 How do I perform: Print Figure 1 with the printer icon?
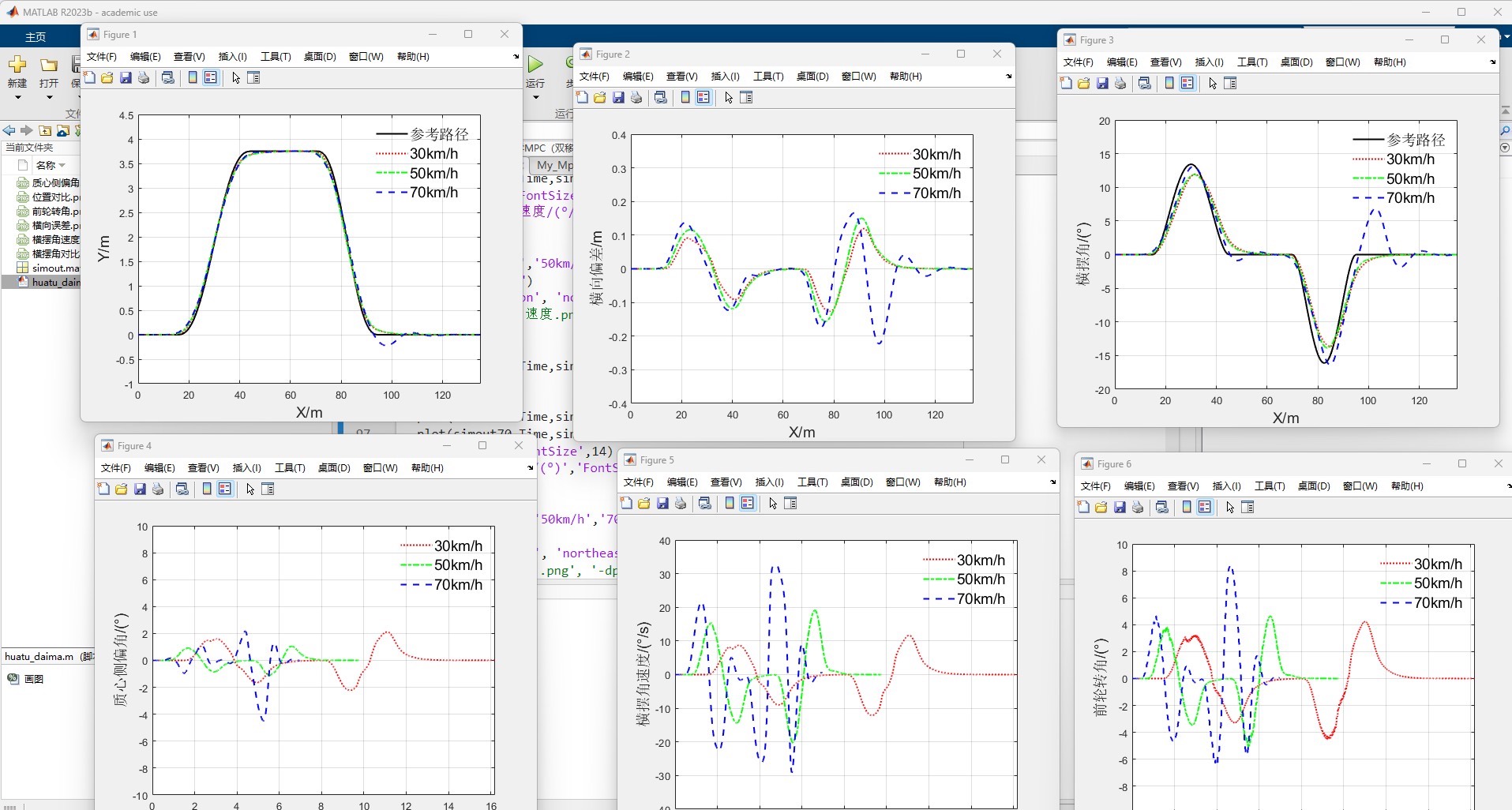(144, 77)
